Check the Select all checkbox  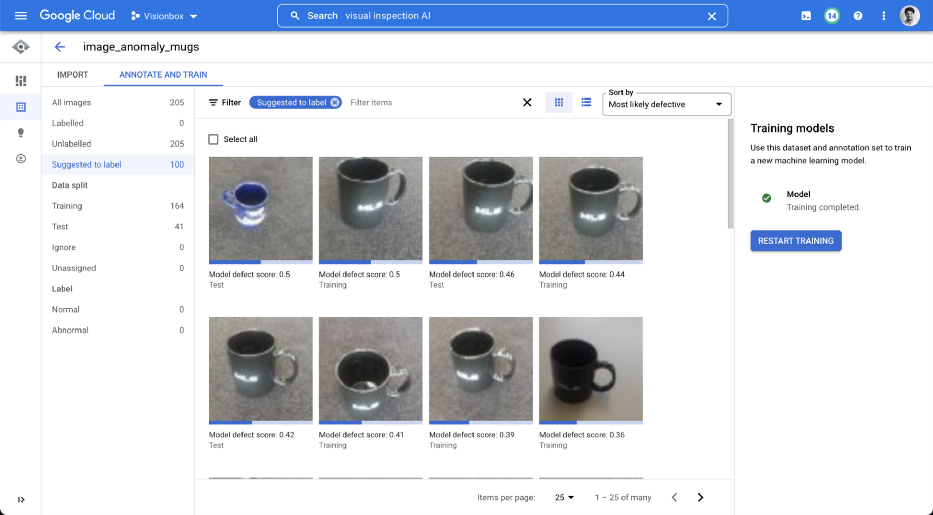click(x=213, y=139)
